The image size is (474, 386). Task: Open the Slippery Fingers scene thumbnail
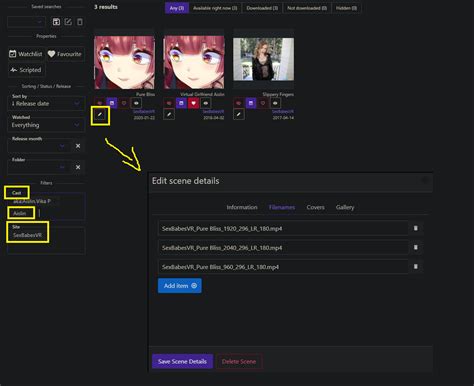click(264, 59)
